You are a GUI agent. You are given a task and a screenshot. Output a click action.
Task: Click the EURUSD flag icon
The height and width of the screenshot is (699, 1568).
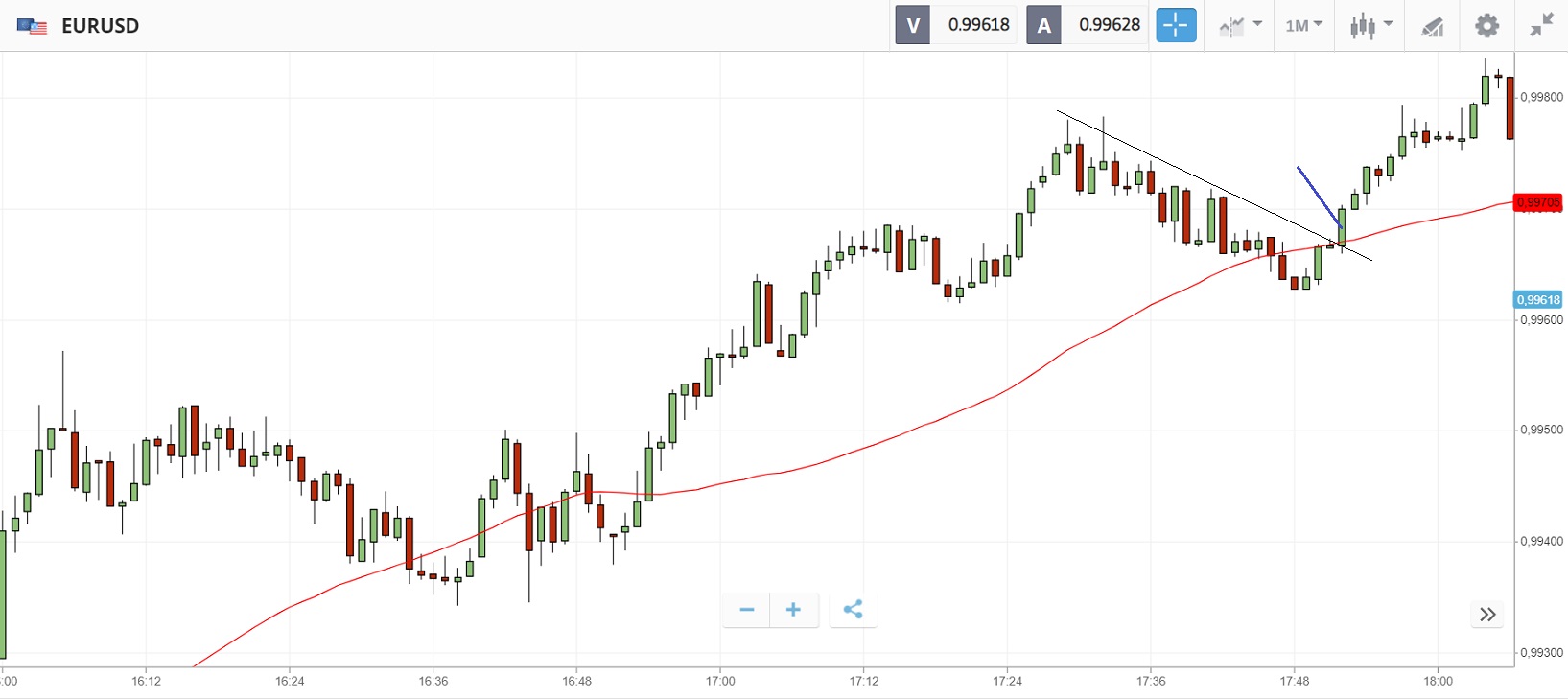33,26
